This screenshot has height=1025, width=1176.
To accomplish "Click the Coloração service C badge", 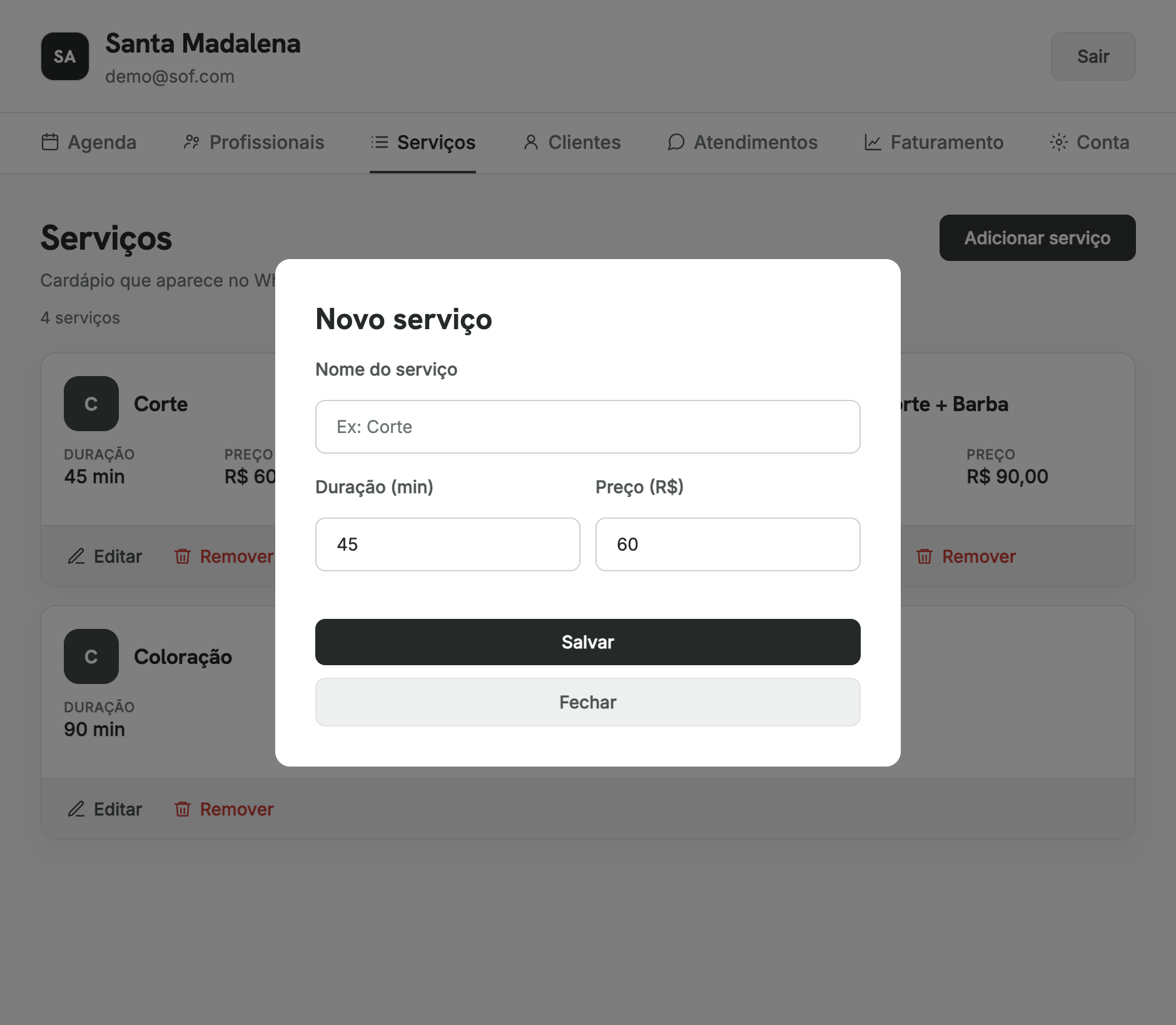I will [91, 656].
